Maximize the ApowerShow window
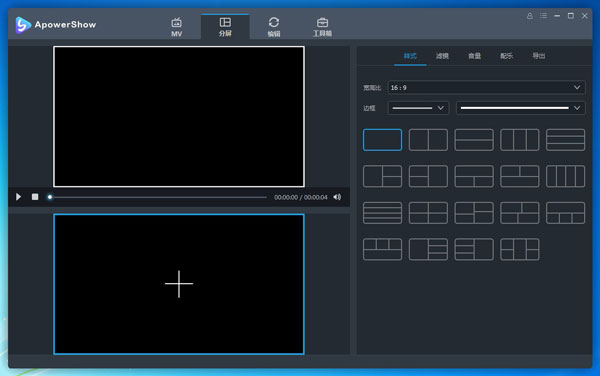This screenshot has height=376, width=600. pyautogui.click(x=571, y=16)
